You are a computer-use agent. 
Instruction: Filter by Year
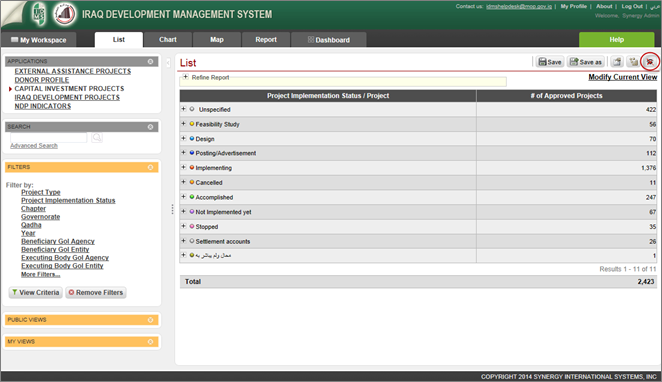point(28,233)
